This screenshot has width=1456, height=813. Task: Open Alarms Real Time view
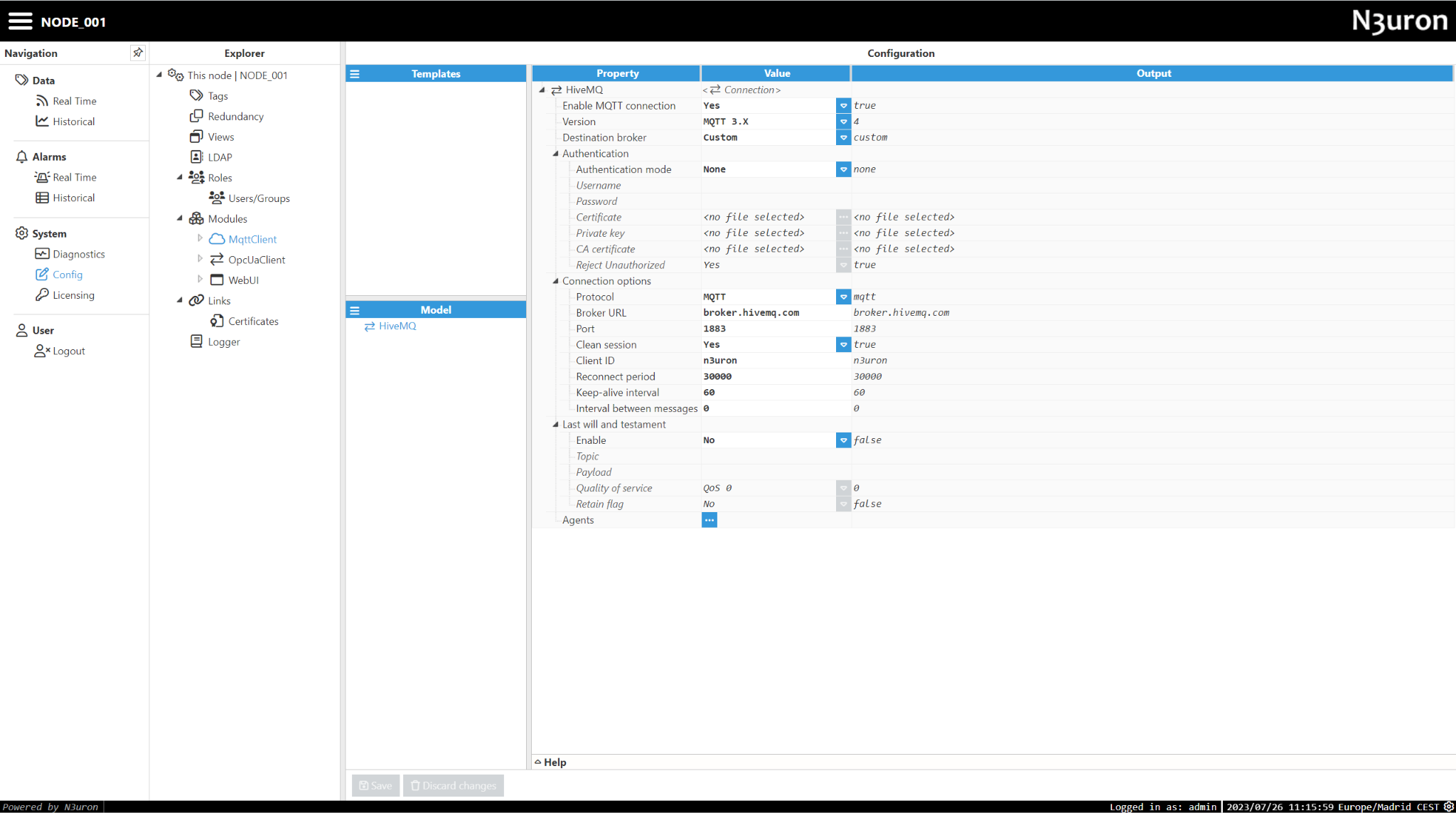66,177
